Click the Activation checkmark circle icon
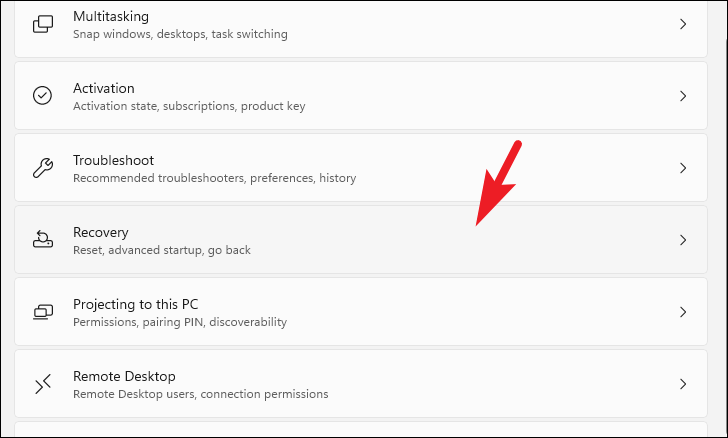 point(43,96)
